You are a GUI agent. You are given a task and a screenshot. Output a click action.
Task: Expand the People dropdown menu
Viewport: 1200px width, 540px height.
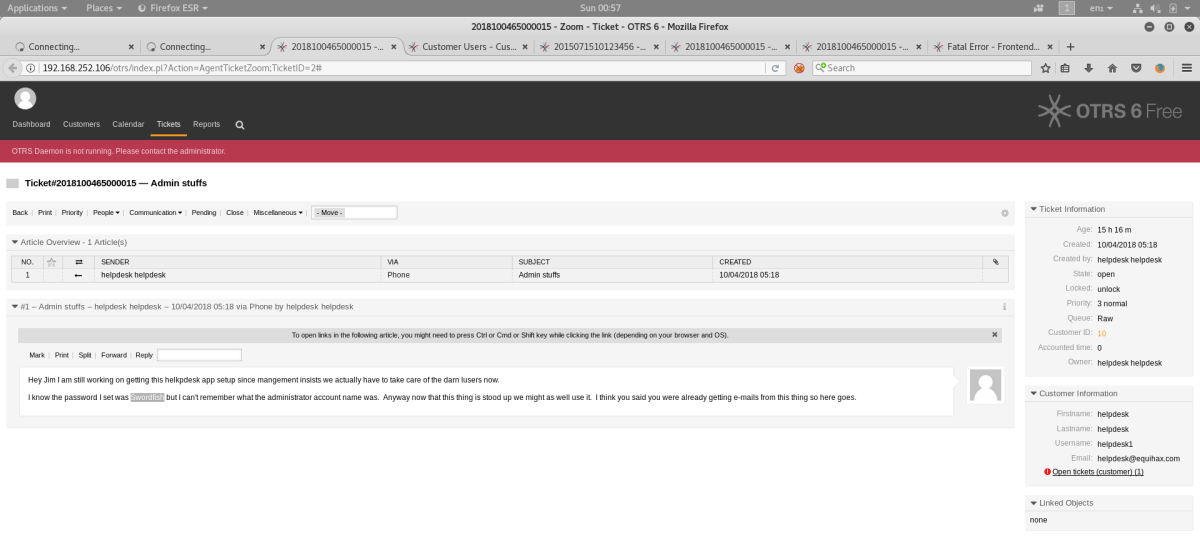coord(105,212)
